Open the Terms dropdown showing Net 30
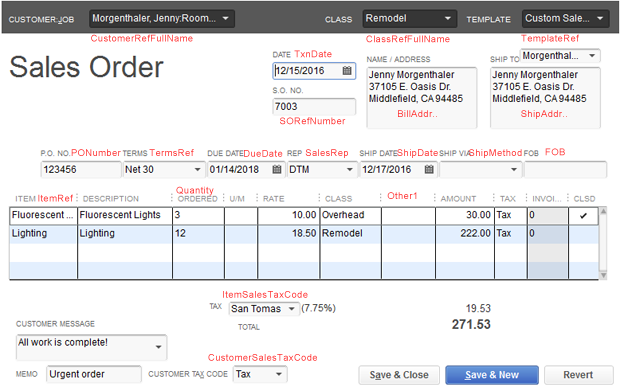The width and height of the screenshot is (620, 387). [197, 170]
